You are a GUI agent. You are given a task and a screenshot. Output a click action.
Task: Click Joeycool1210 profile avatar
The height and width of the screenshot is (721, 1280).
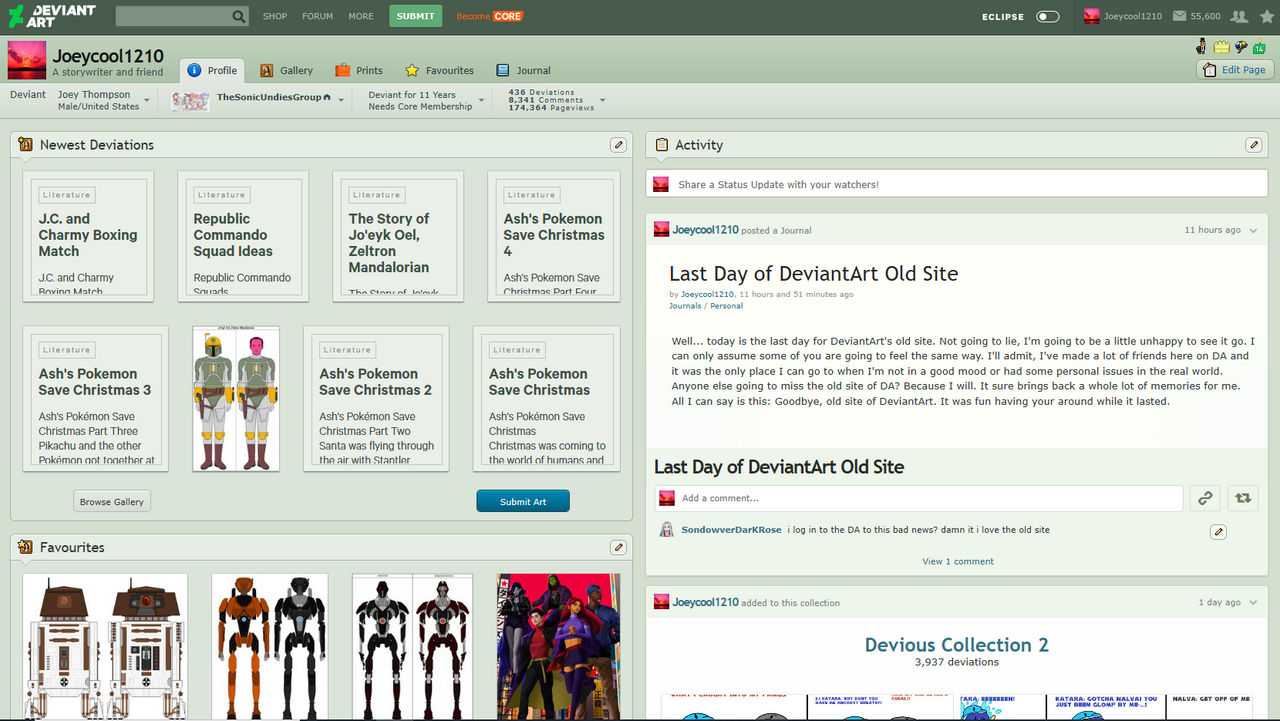click(27, 61)
